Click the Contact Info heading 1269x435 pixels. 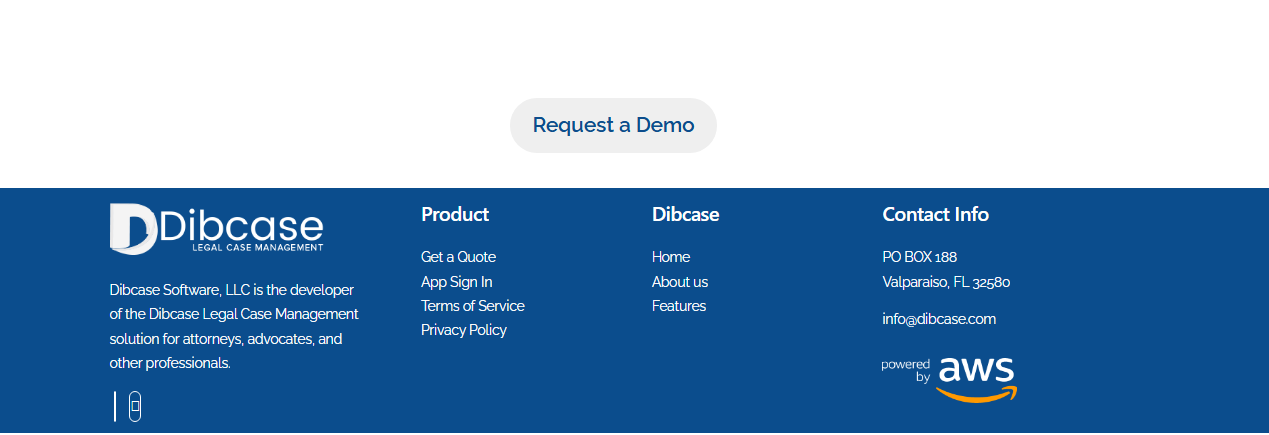tap(935, 214)
